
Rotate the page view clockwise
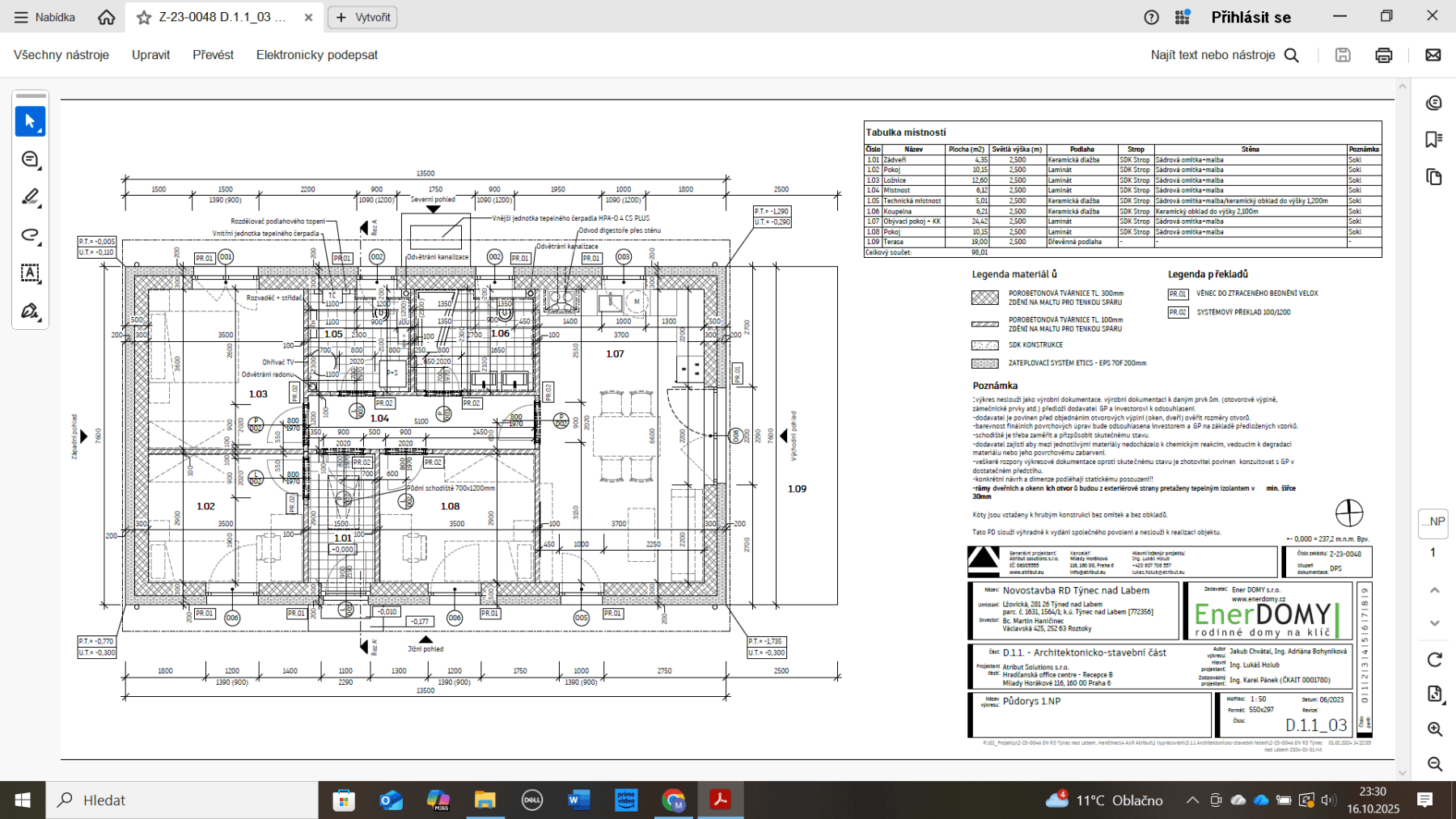click(x=1434, y=660)
